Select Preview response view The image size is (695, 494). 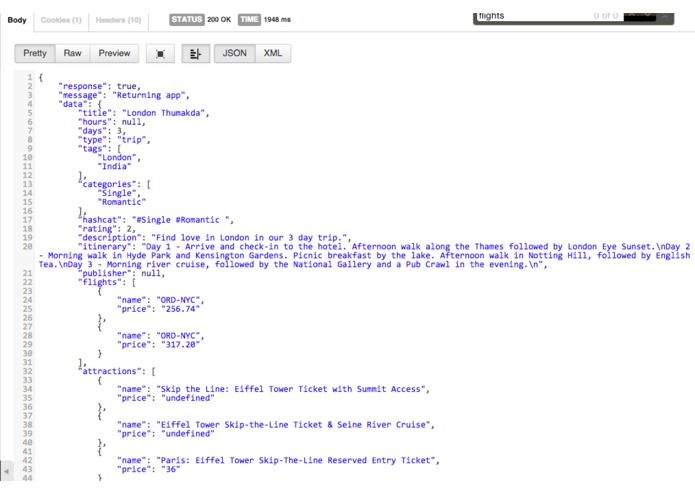[x=114, y=53]
